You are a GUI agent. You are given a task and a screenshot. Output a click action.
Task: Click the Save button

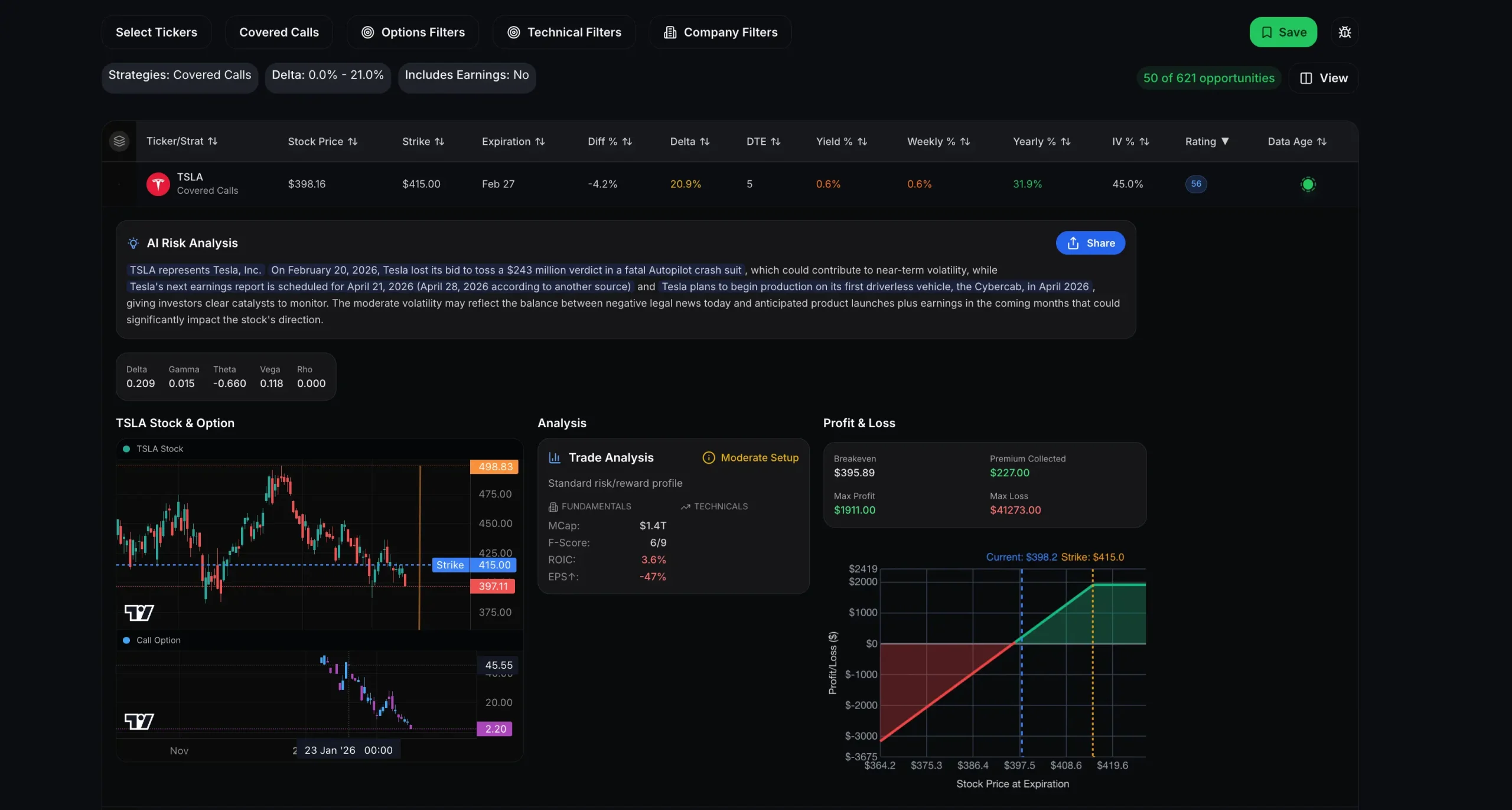tap(1283, 32)
